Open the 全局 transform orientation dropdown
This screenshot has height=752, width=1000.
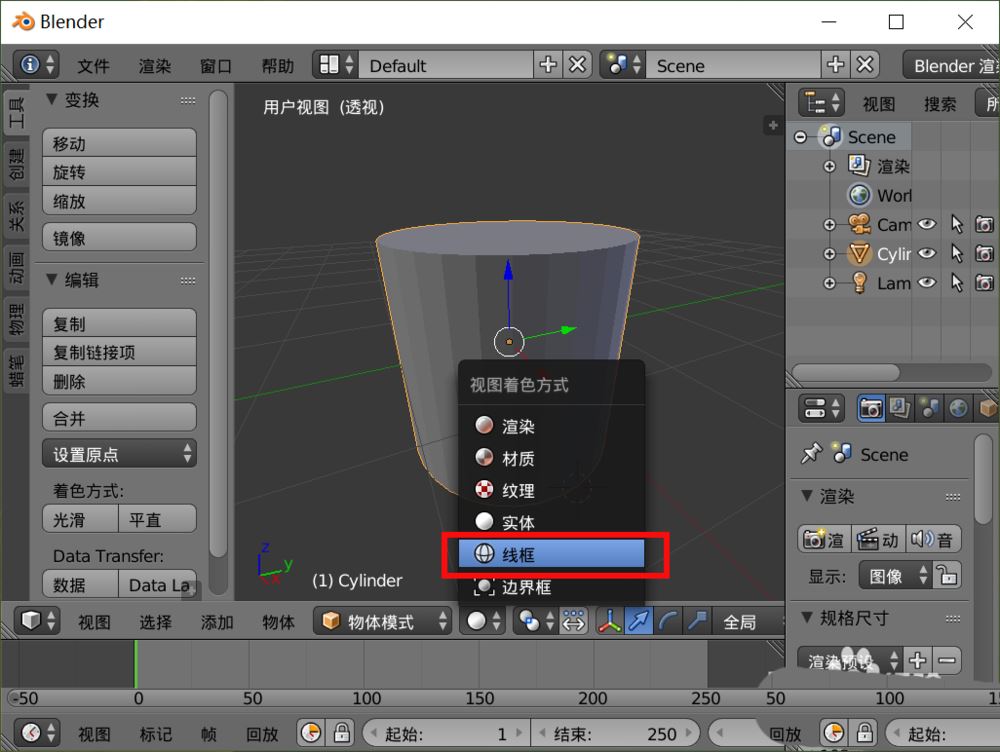(740, 620)
